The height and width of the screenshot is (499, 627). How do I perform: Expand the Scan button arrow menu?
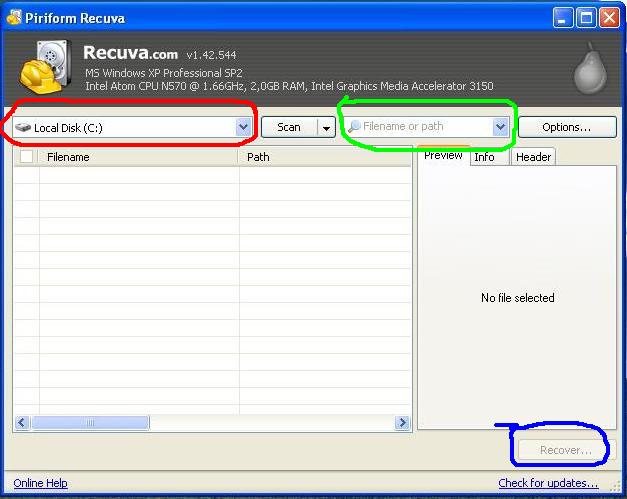[x=326, y=128]
